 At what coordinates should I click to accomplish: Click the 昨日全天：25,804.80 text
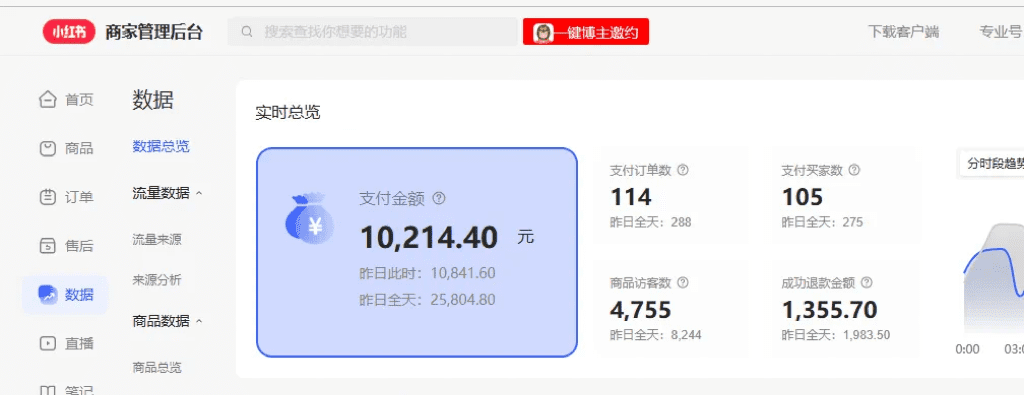(x=427, y=300)
